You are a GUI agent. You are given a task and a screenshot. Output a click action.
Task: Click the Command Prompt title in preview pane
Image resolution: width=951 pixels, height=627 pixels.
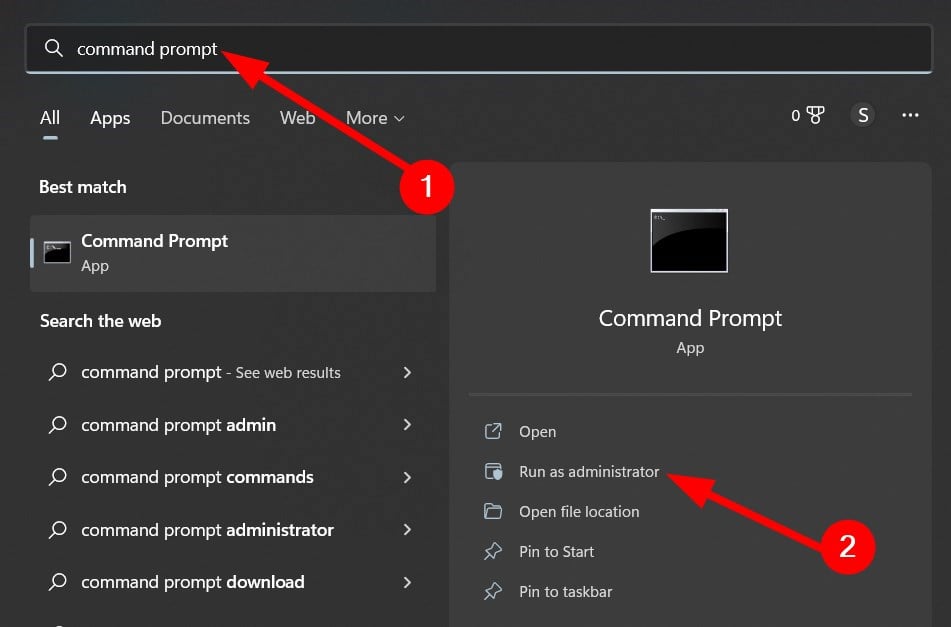coord(690,318)
